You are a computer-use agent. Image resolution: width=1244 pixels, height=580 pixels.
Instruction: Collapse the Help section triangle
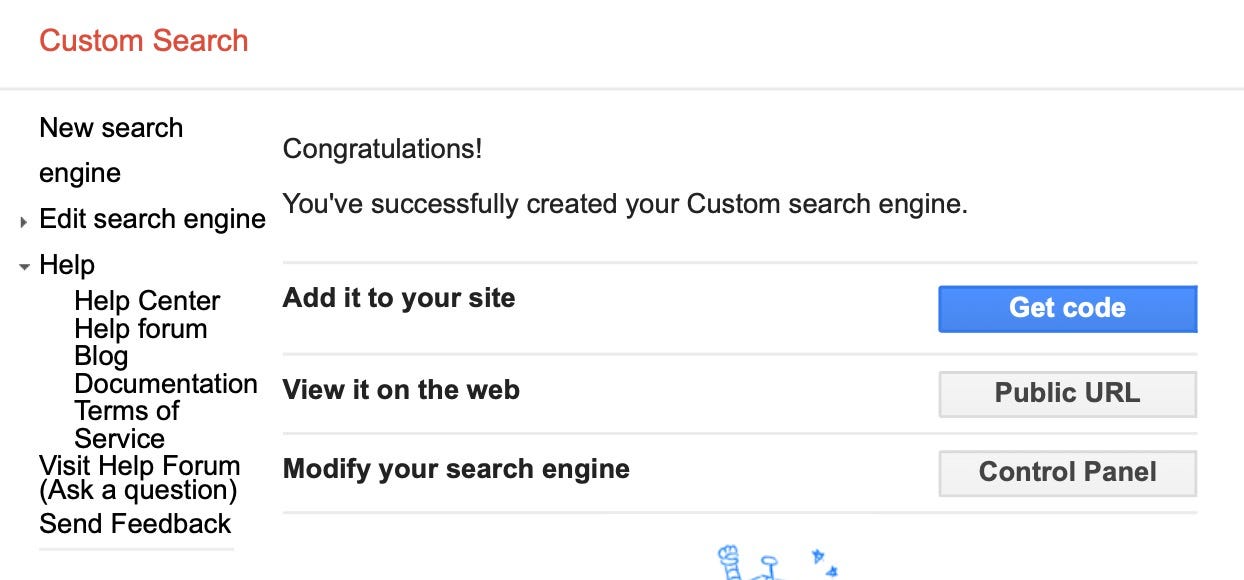tap(23, 266)
